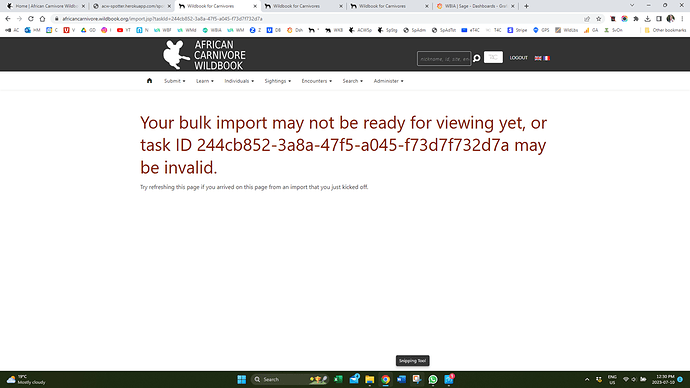Switch to the WBIA Sage Dashboards tab
This screenshot has height=388, width=690.
(x=475, y=6)
